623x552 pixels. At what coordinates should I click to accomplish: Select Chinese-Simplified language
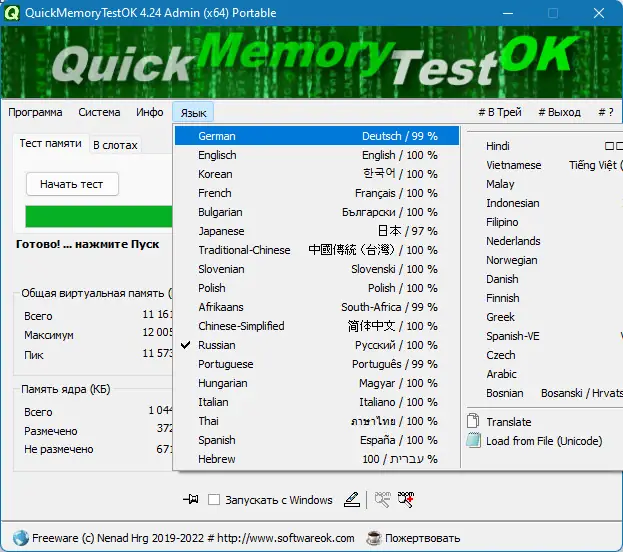317,326
